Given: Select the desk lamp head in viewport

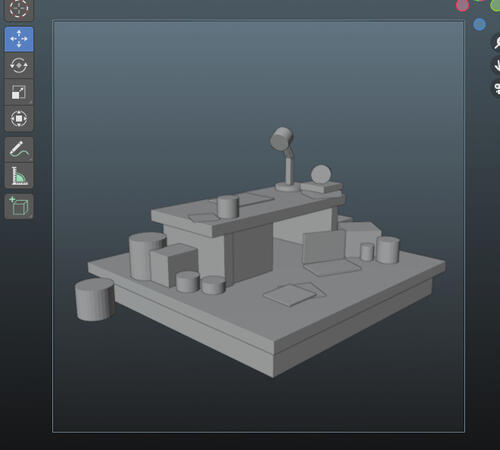Looking at the screenshot, I should [282, 138].
